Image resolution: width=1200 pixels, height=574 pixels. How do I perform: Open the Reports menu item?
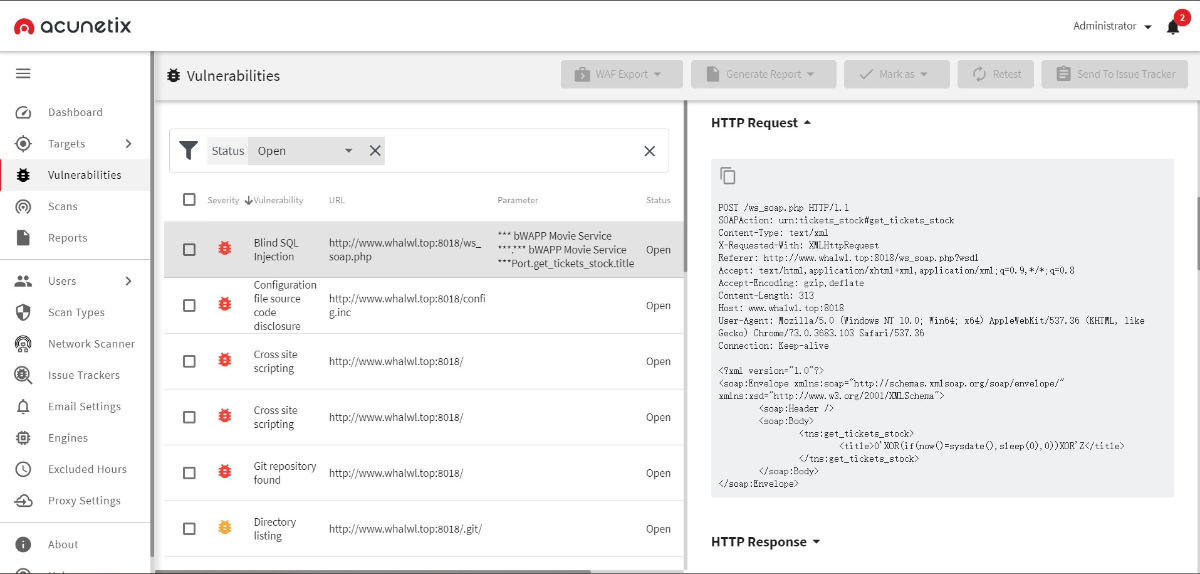[x=67, y=238]
